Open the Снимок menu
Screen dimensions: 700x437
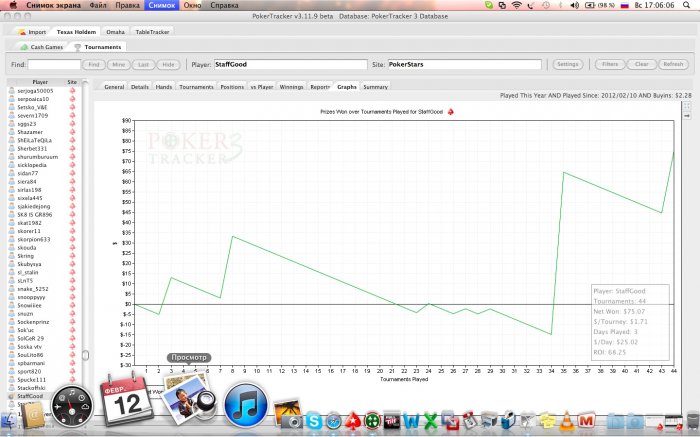(162, 5)
